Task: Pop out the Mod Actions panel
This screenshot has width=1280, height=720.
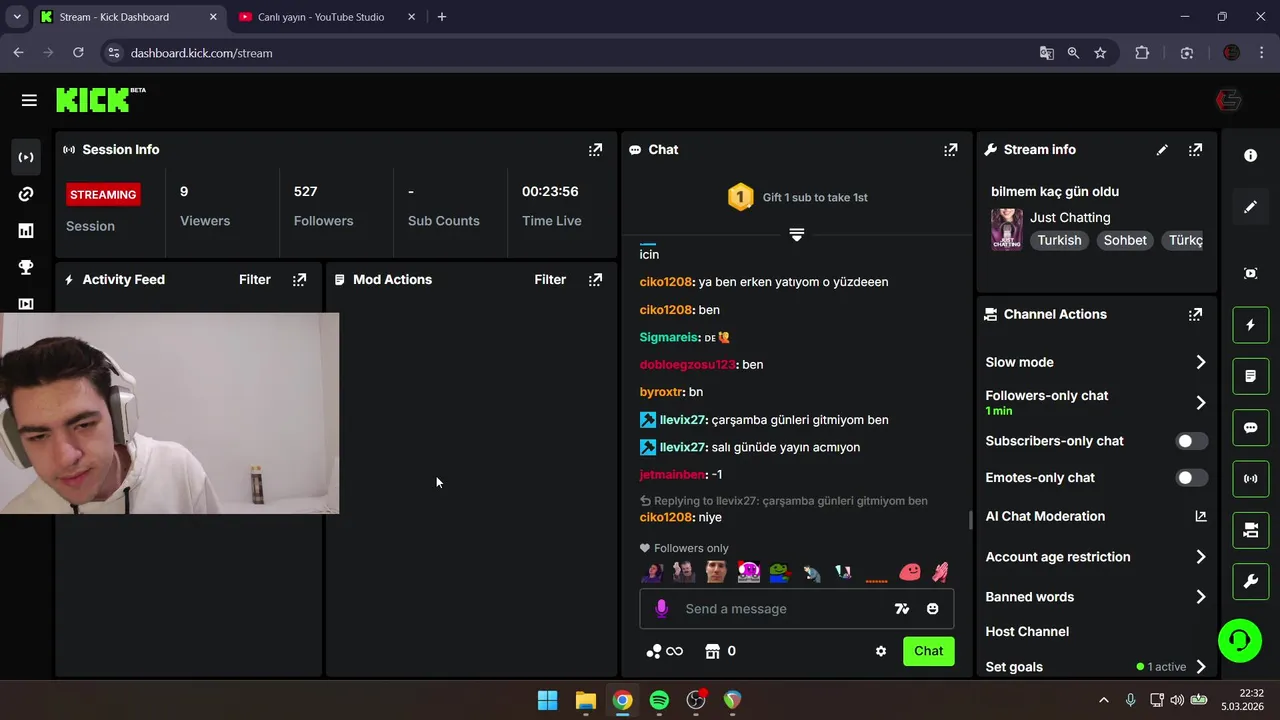Action: [595, 280]
